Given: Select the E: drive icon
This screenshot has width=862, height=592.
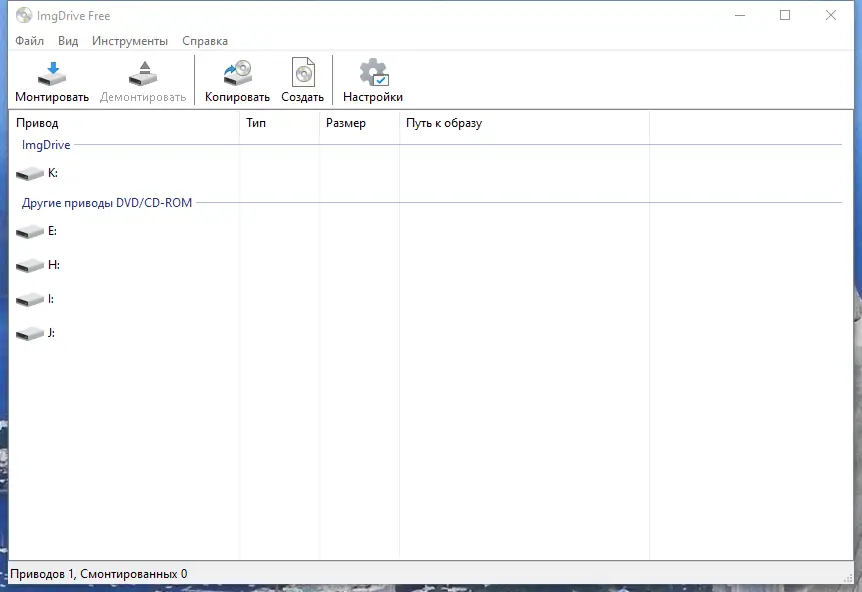Looking at the screenshot, I should pyautogui.click(x=30, y=231).
